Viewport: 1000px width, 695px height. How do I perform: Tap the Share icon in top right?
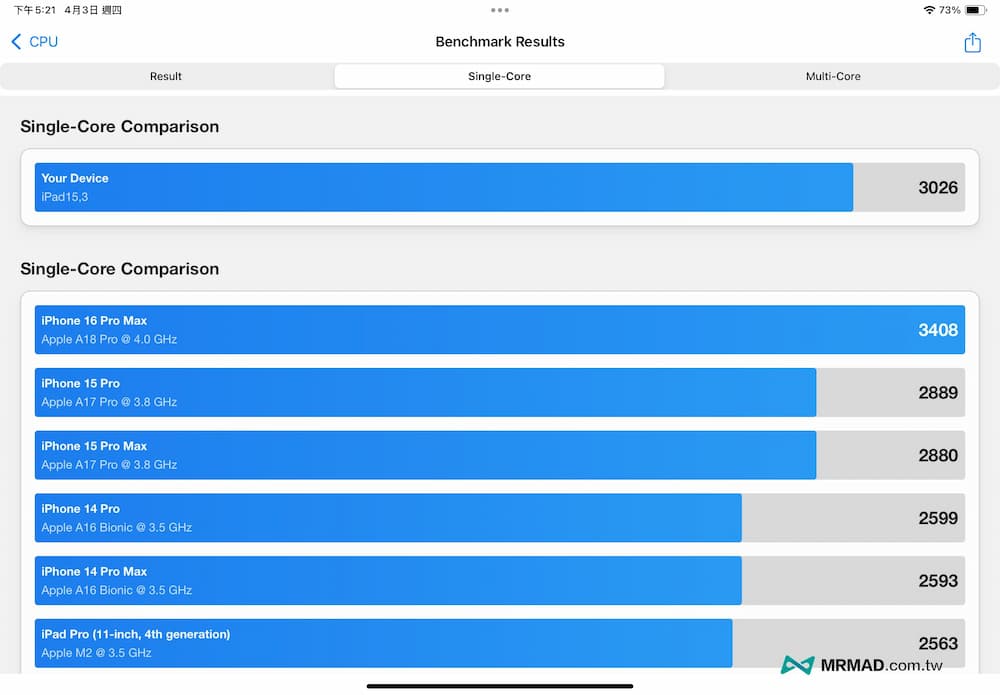[x=972, y=42]
